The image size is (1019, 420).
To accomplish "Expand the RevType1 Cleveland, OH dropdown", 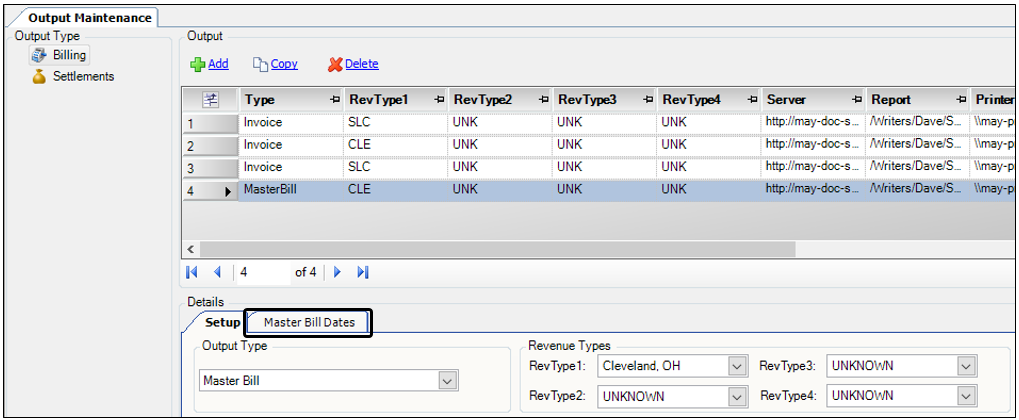I will click(737, 367).
